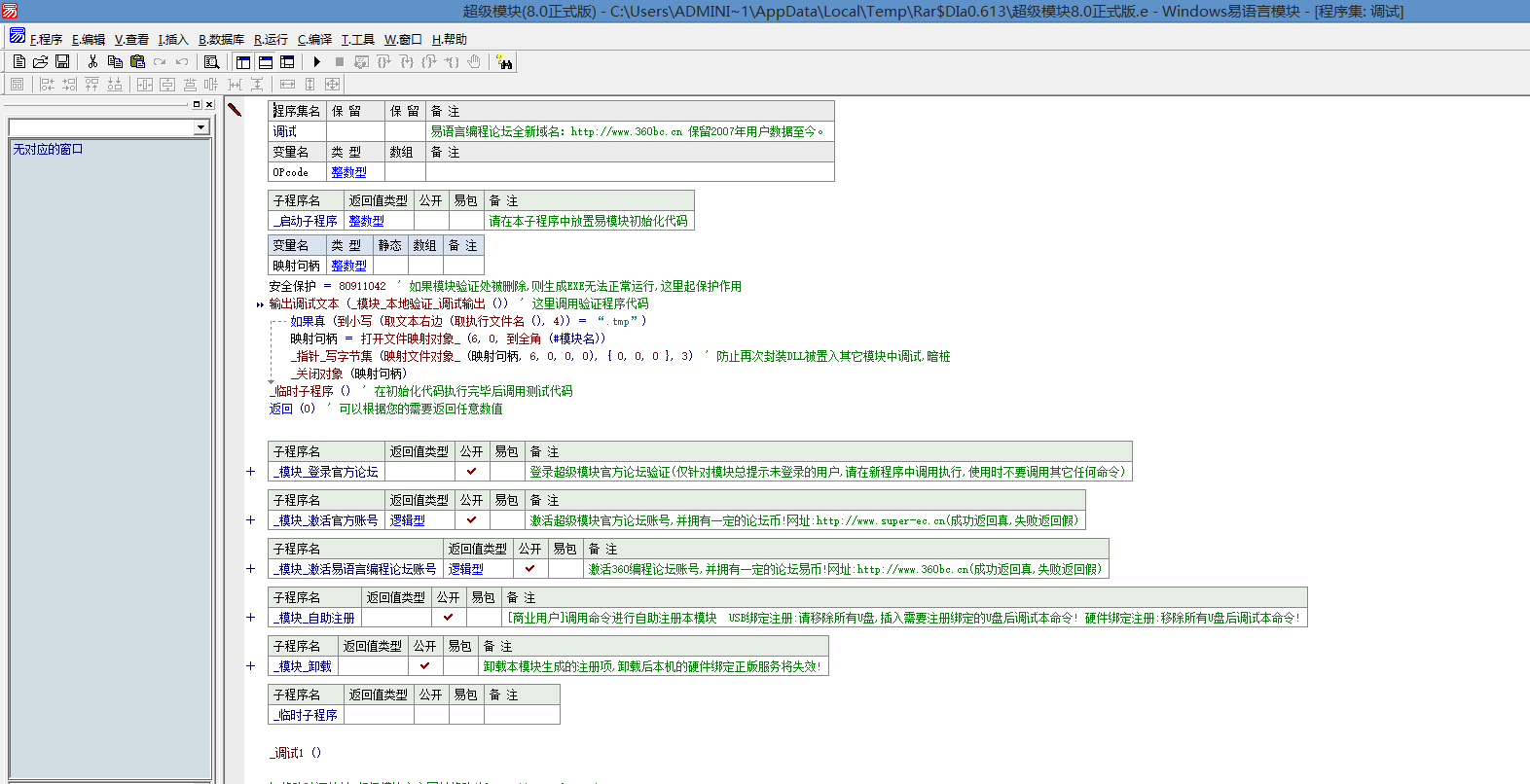Expand the _模块_激活官方账号 subroutine

(250, 520)
